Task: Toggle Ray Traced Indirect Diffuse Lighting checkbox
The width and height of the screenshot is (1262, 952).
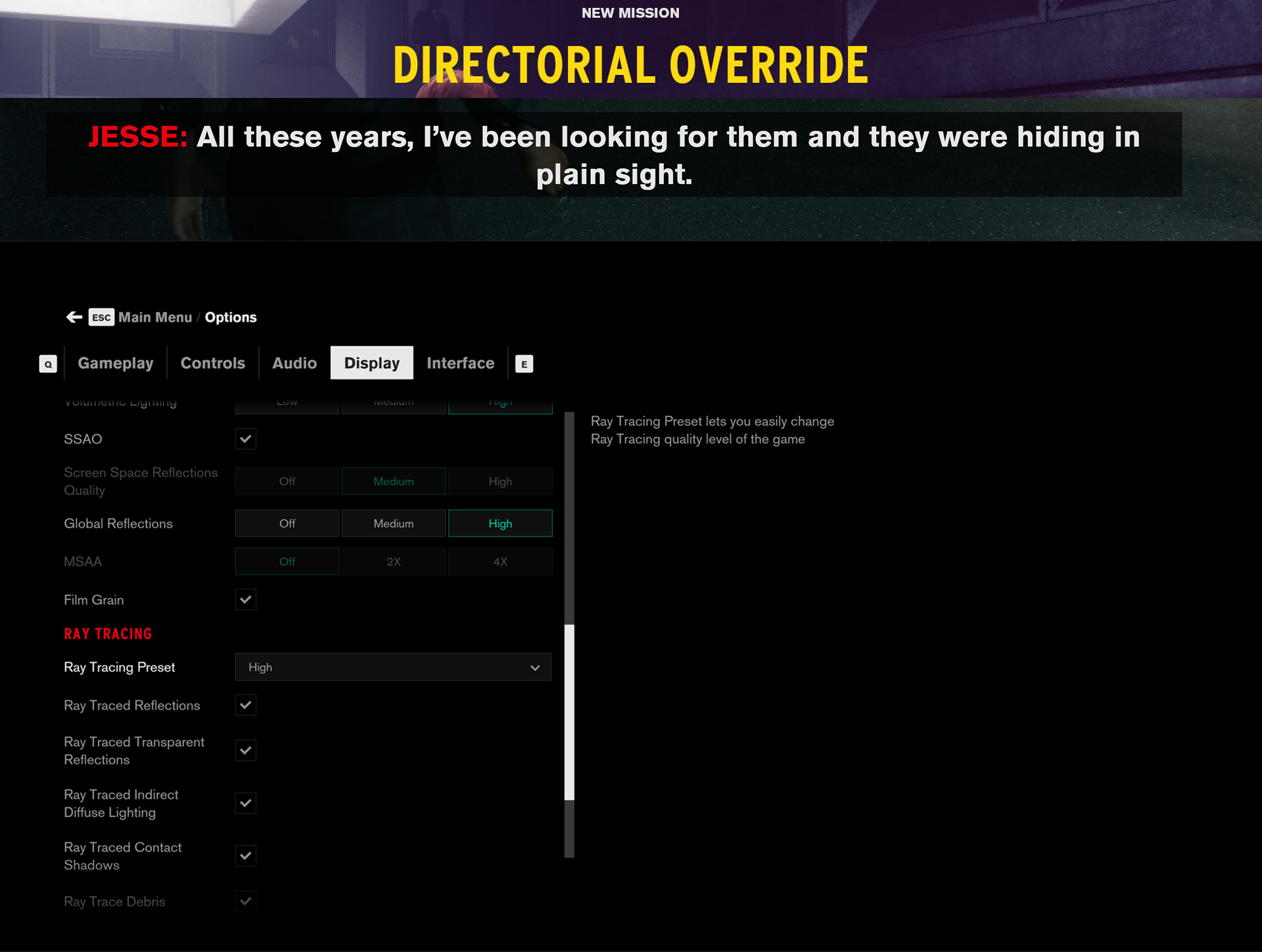Action: [x=246, y=803]
